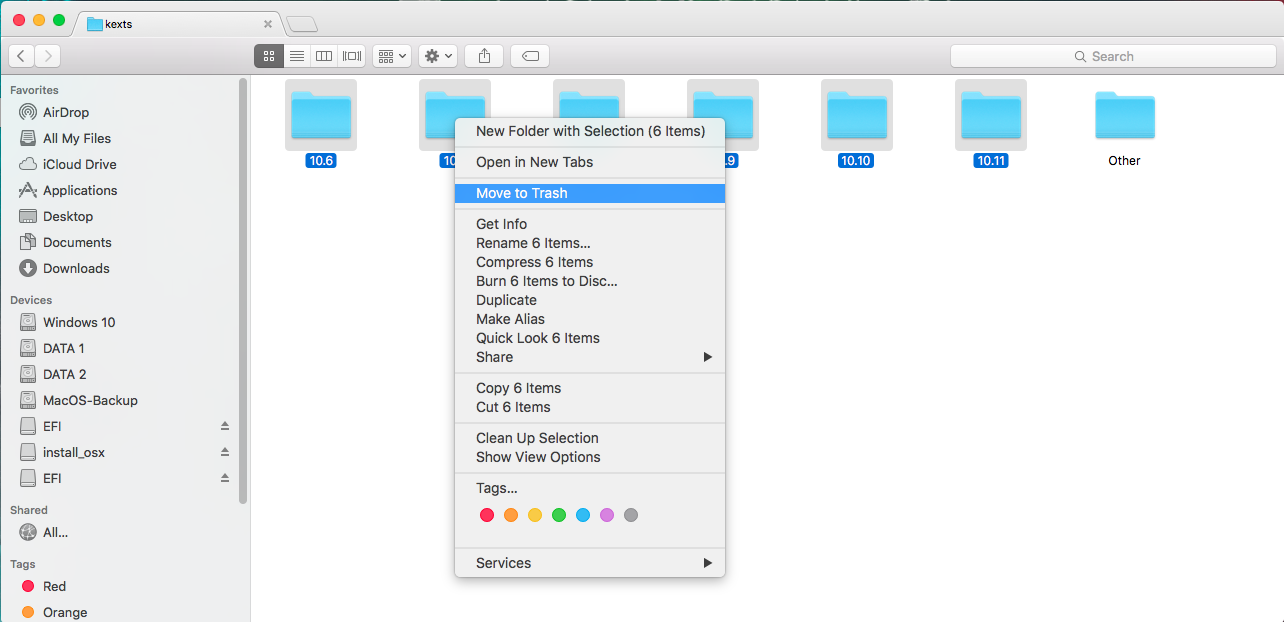
Task: Switch to icon view in toolbar
Action: (x=268, y=56)
